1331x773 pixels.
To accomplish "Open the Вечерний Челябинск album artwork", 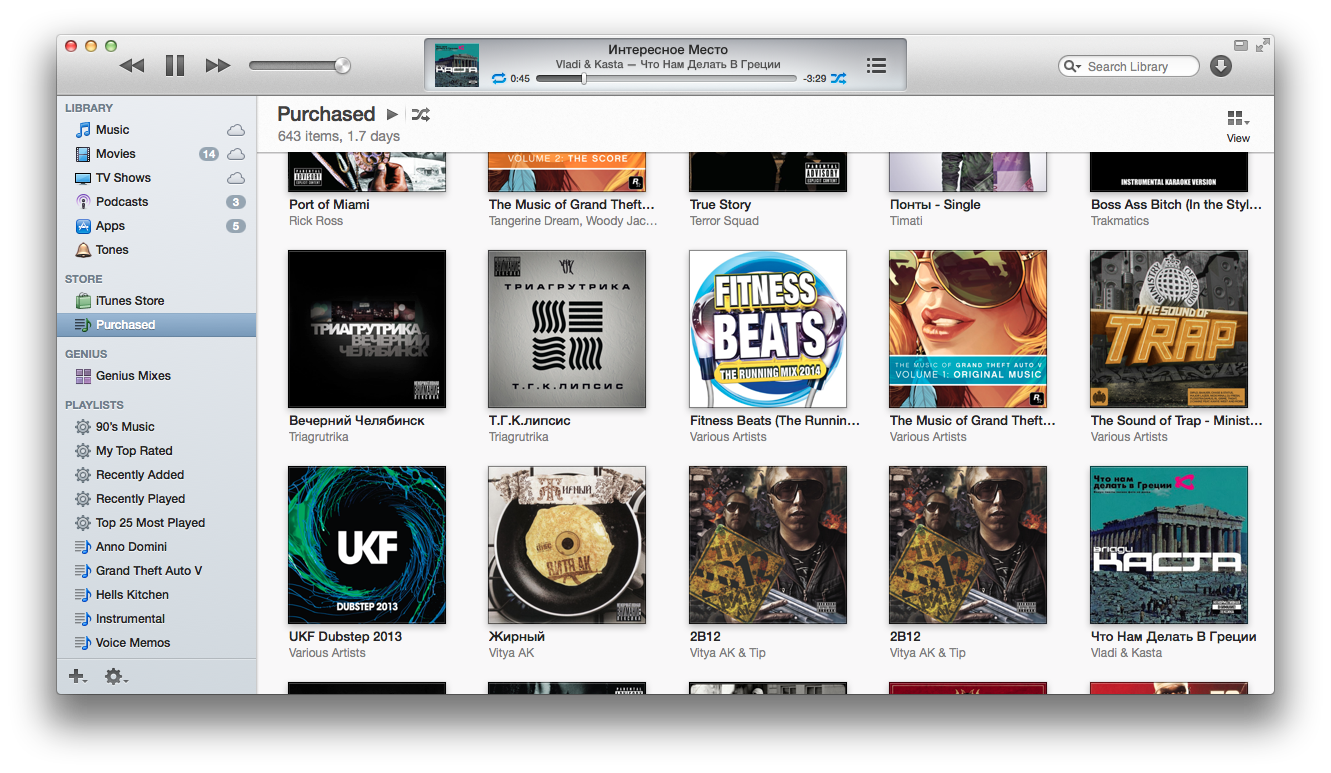I will [367, 329].
